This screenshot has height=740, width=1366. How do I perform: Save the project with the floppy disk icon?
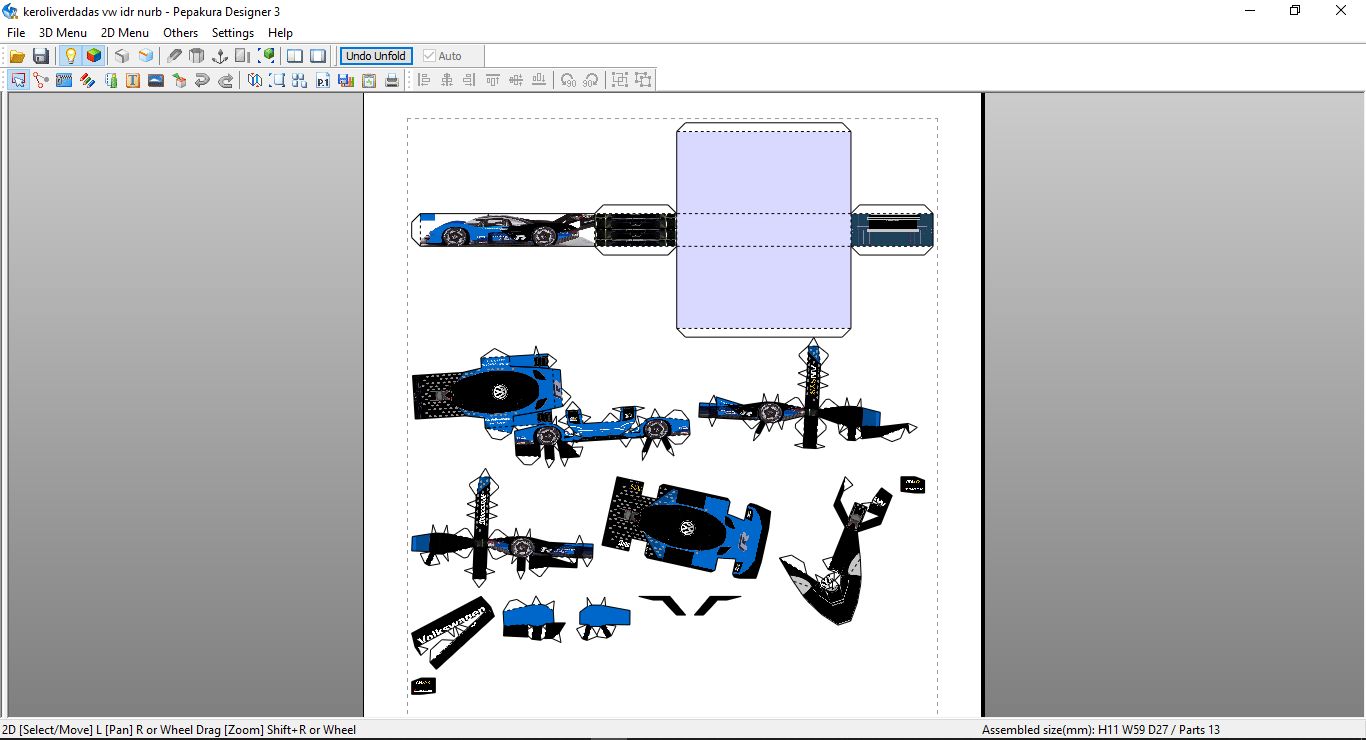41,56
